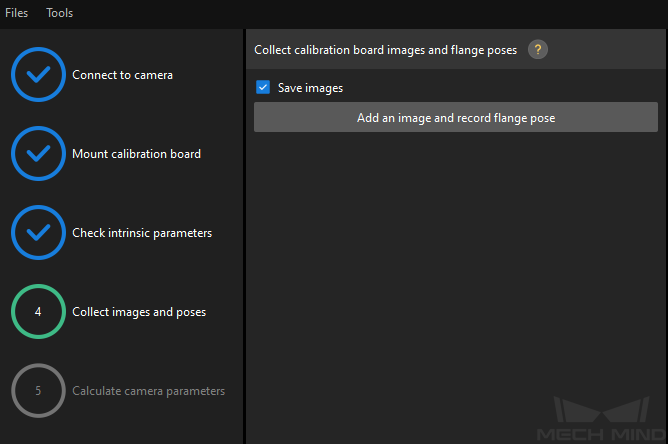The width and height of the screenshot is (668, 444).
Task: Click the Check intrinsic parameters checkmark circle
Action: pyautogui.click(x=38, y=233)
